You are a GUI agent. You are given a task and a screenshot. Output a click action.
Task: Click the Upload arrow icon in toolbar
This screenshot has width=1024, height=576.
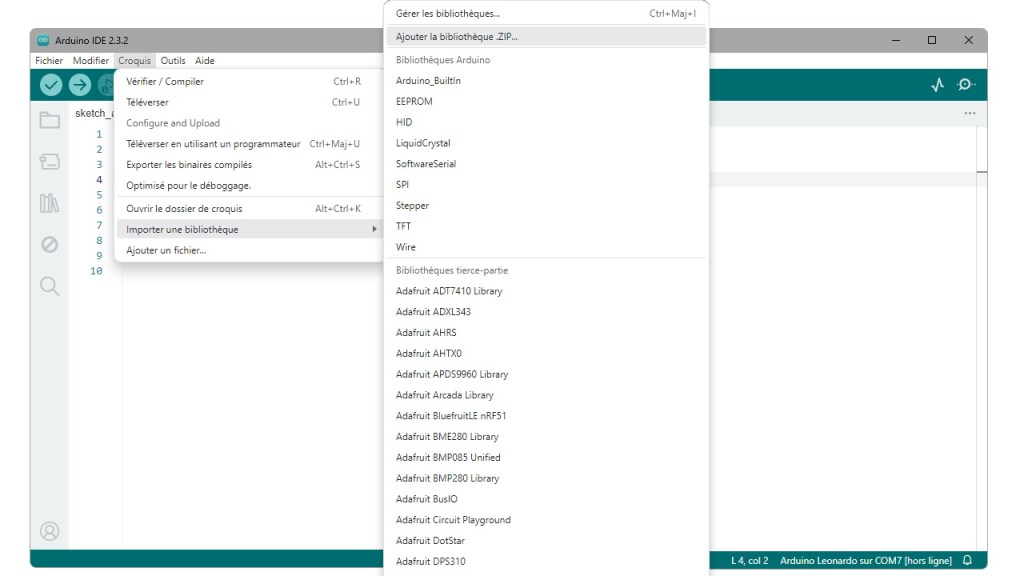coord(79,85)
